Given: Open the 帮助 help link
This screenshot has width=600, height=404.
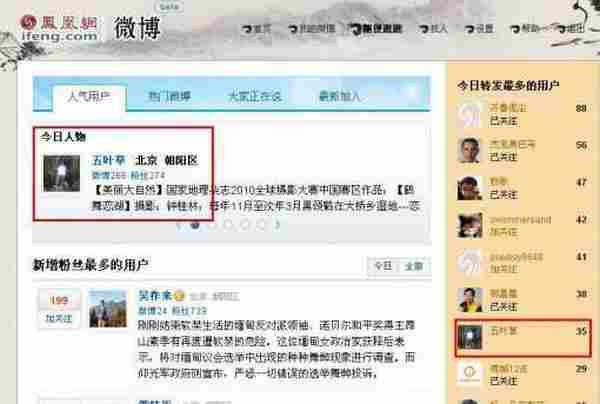Looking at the screenshot, I should click(526, 29).
